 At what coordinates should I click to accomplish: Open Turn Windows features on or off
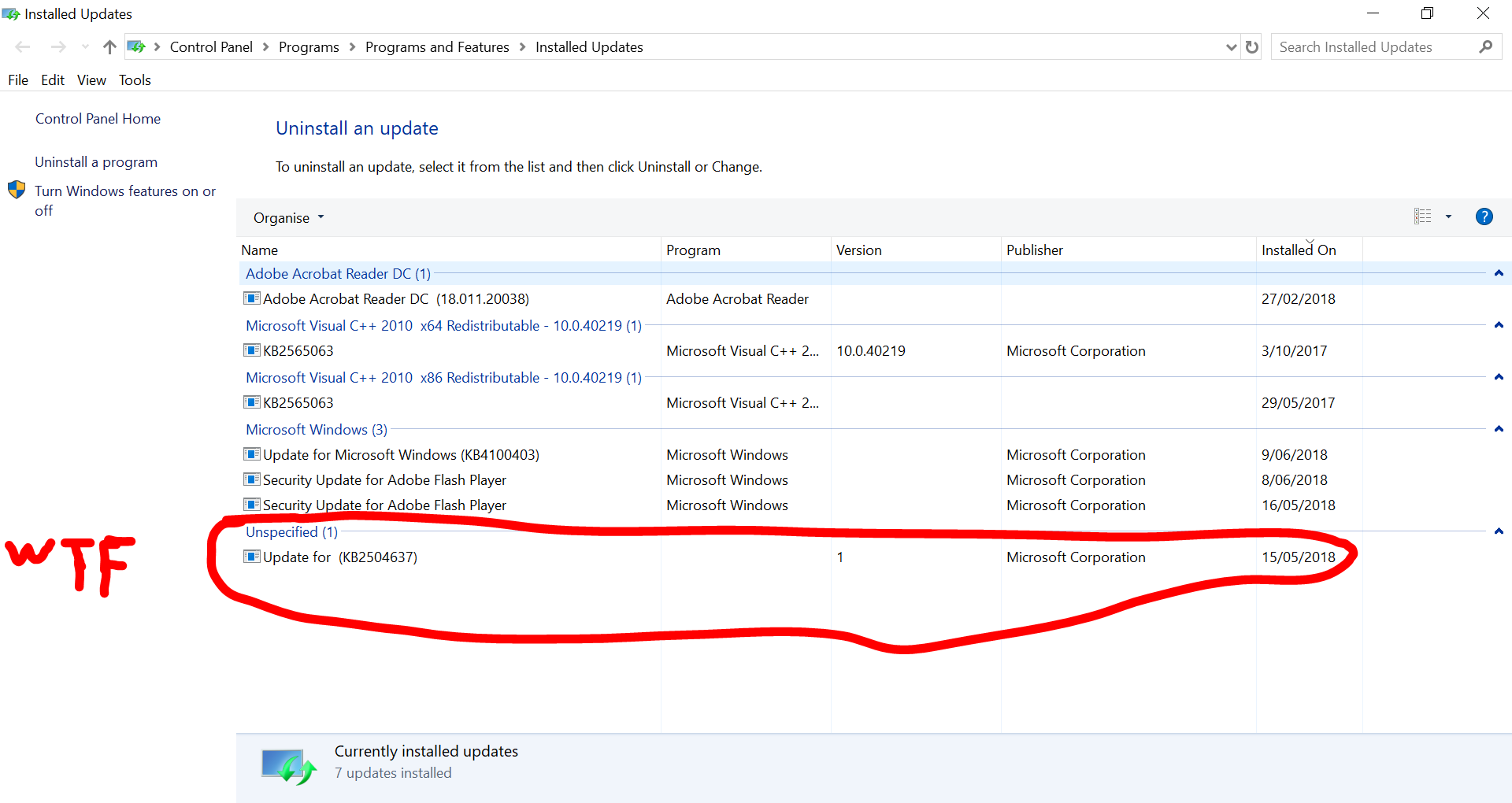click(x=124, y=201)
